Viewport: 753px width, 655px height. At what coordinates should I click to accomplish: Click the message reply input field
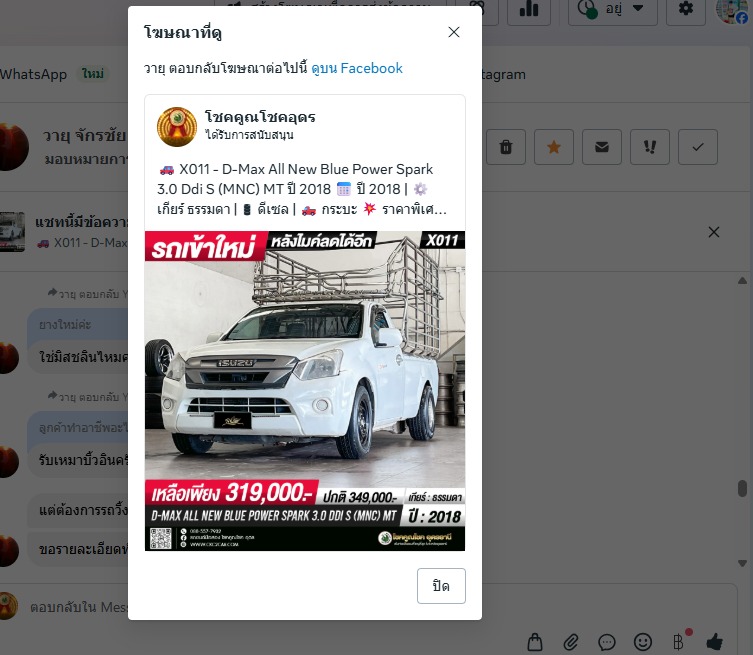pyautogui.click(x=79, y=607)
